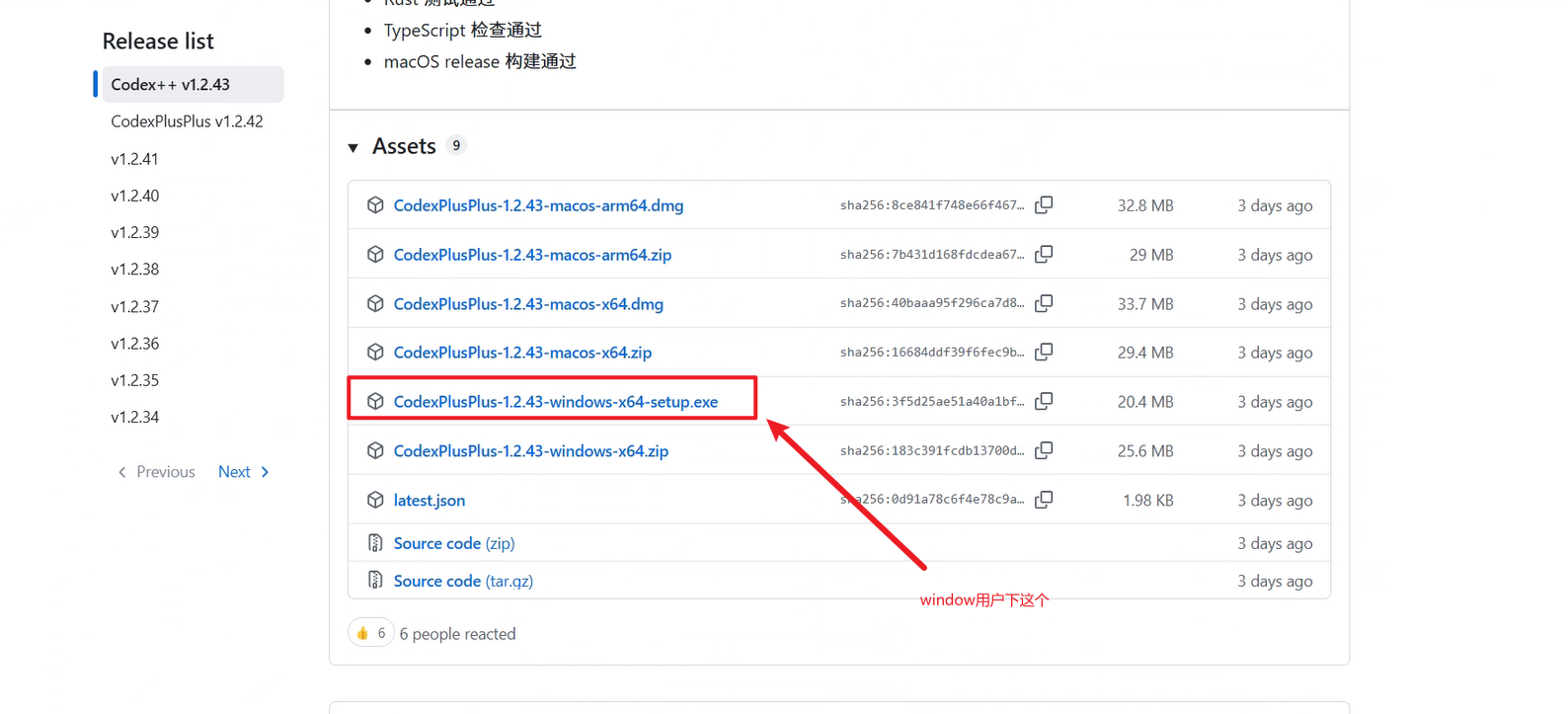Download CodexPlusPlus-1.2.43-macos-x64.zip

522,353
